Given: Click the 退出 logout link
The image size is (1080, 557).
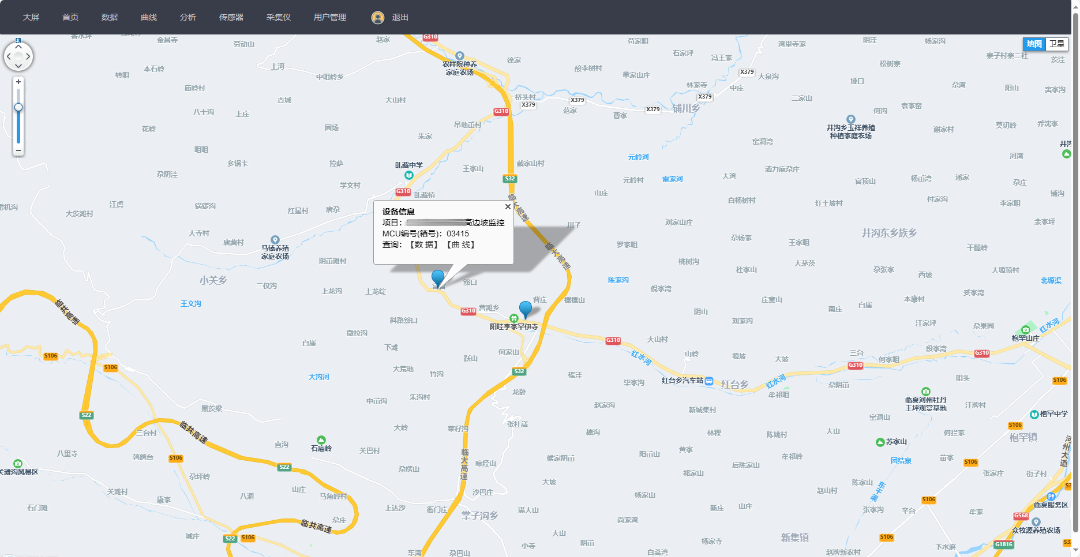Looking at the screenshot, I should point(400,17).
